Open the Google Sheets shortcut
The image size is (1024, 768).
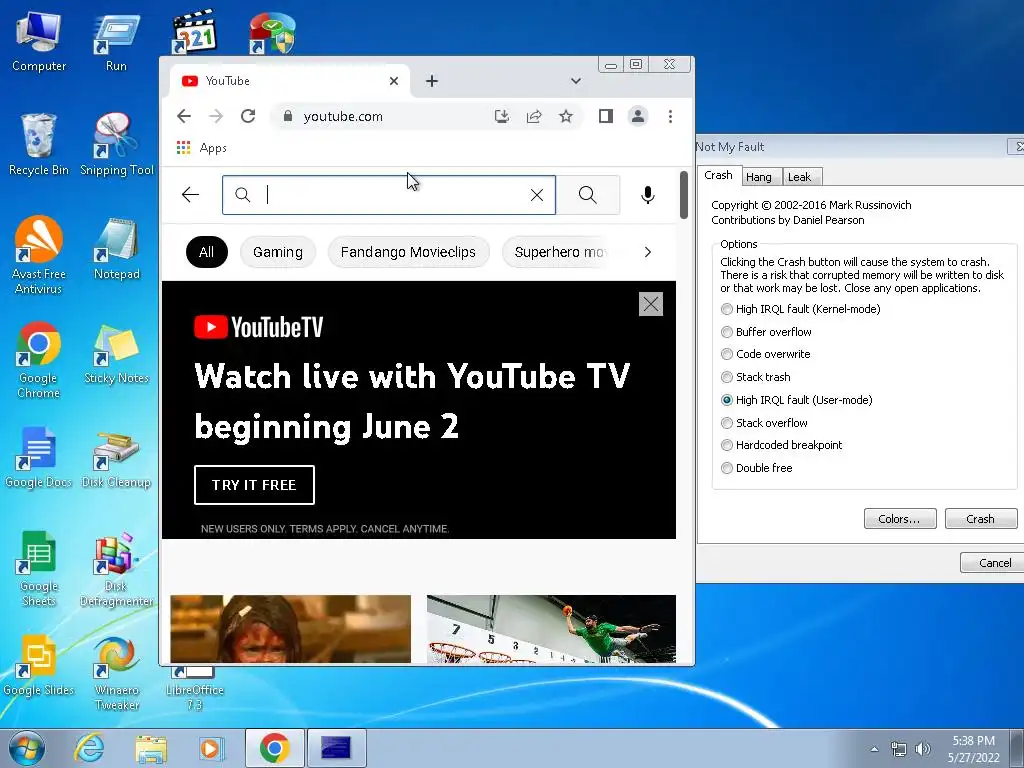39,568
